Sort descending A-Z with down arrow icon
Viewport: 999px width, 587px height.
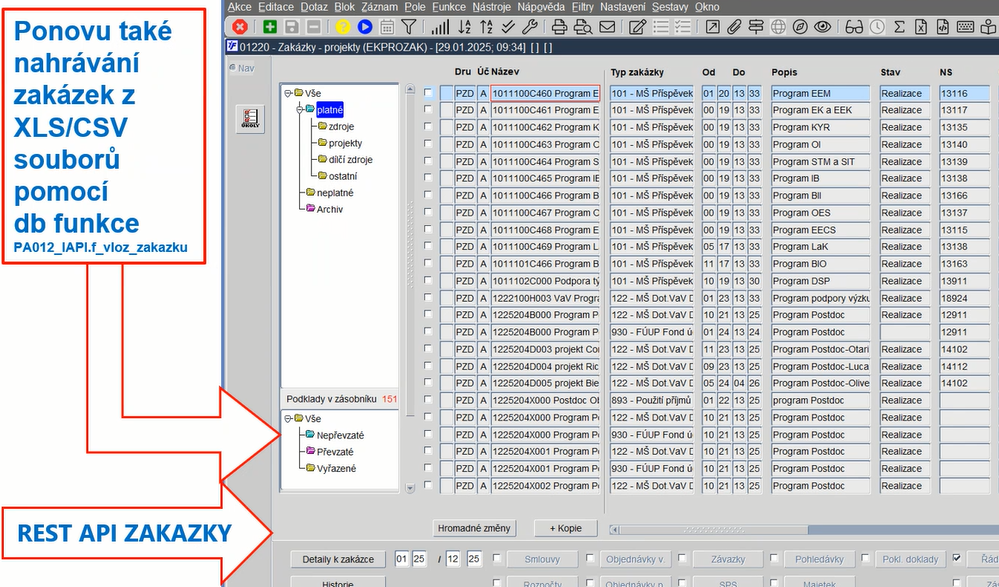coord(464,27)
